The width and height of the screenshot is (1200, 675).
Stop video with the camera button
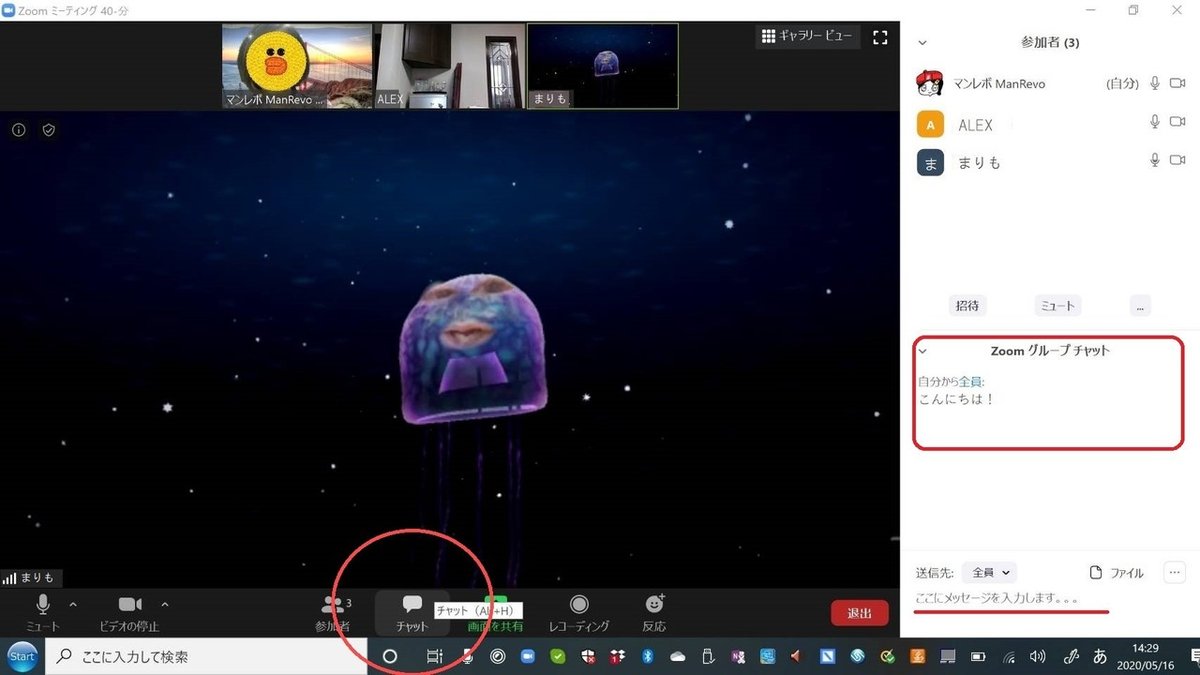[x=130, y=611]
